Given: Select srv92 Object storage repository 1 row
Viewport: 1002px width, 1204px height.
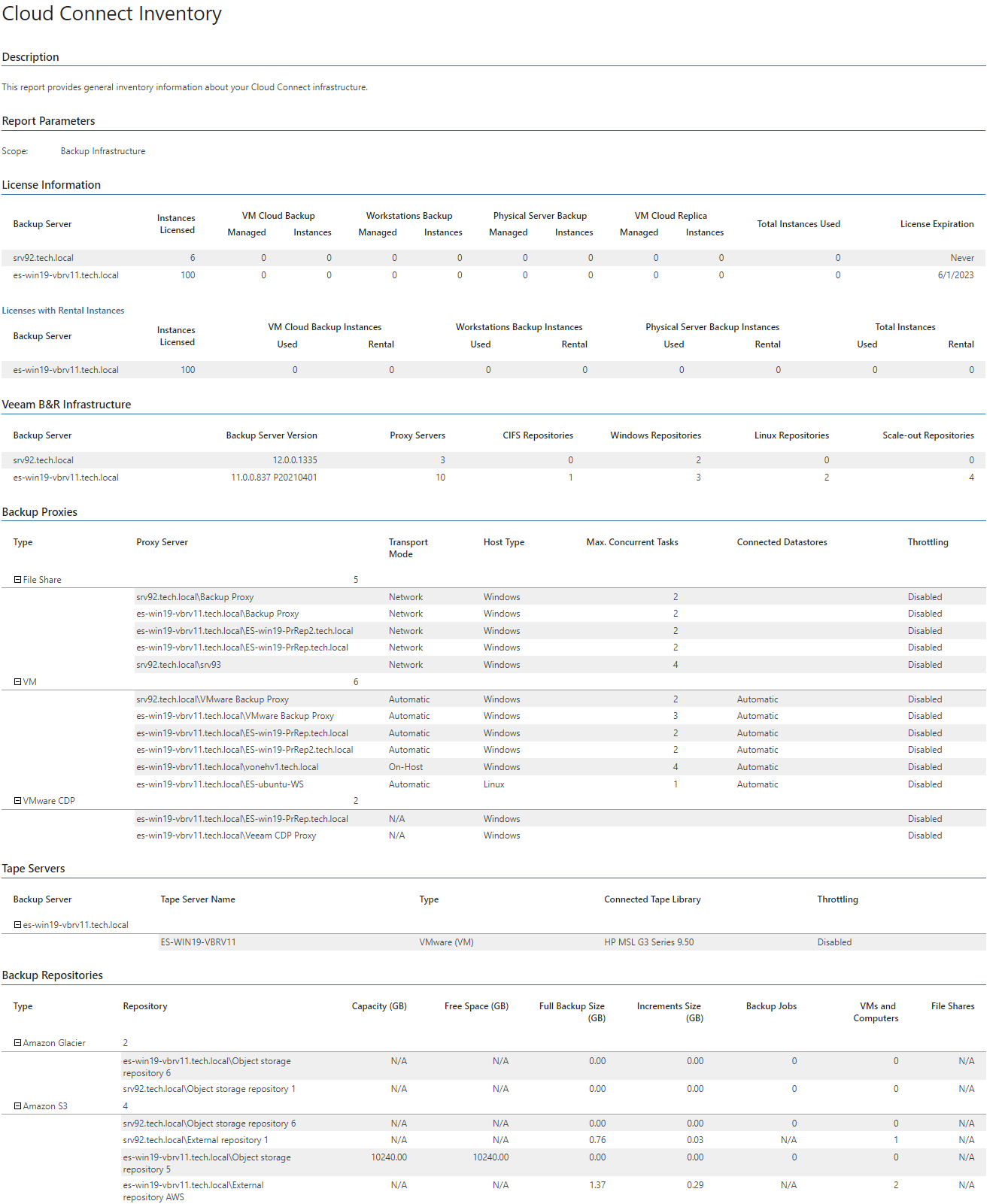Looking at the screenshot, I should [x=554, y=1089].
